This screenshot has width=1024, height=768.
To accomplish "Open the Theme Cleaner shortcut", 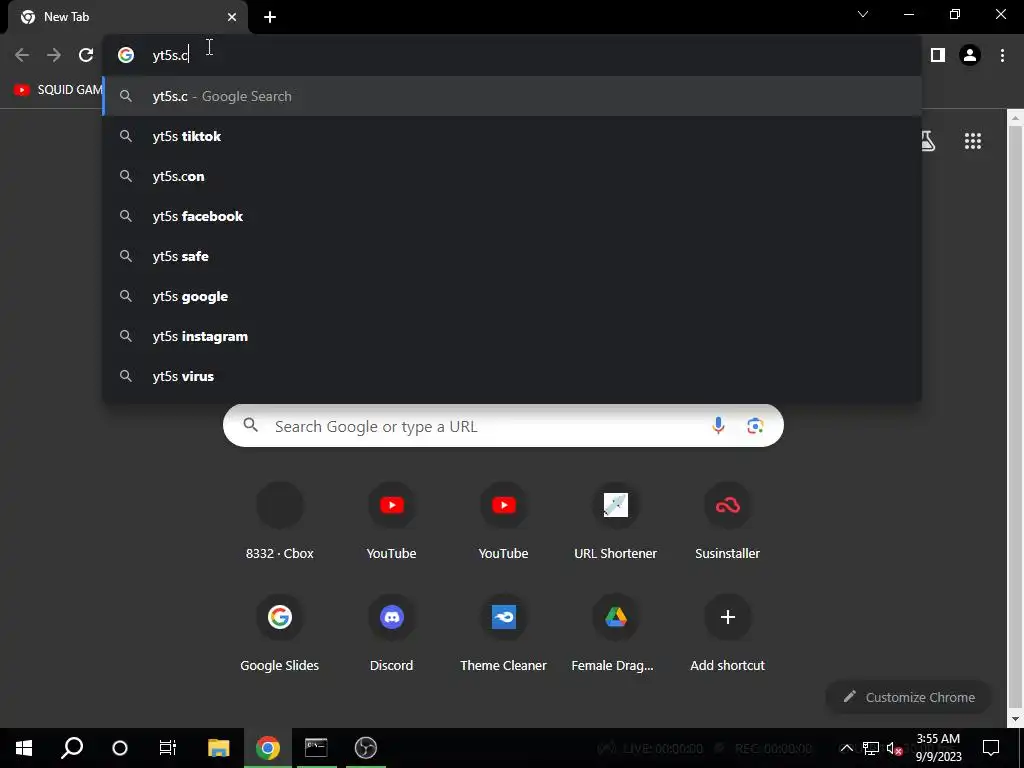I will (503, 635).
